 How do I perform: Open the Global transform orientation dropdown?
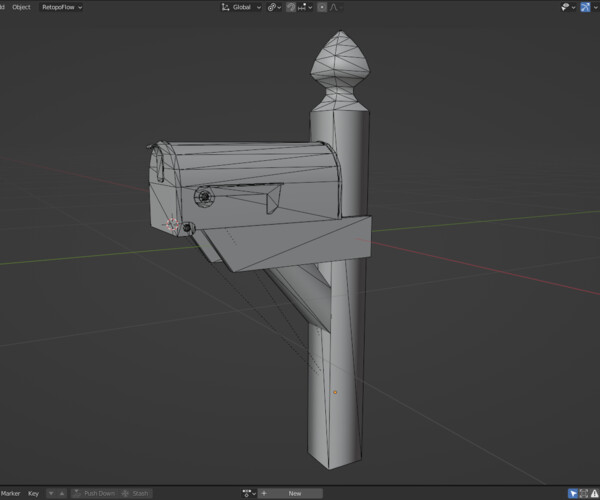click(241, 7)
